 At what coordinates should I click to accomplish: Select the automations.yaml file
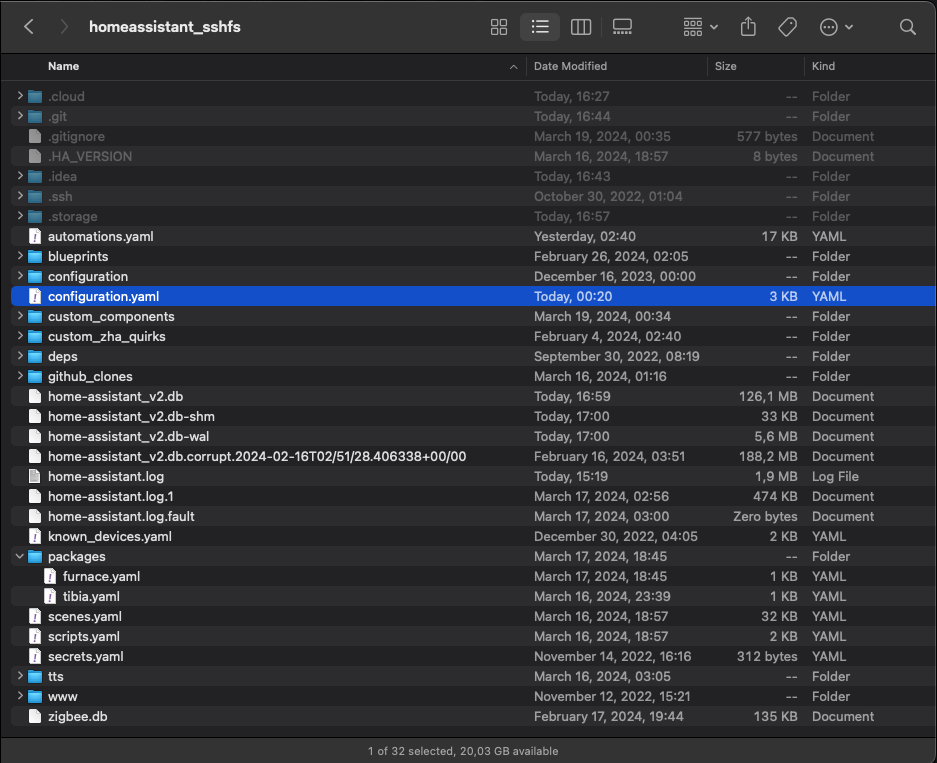click(101, 236)
